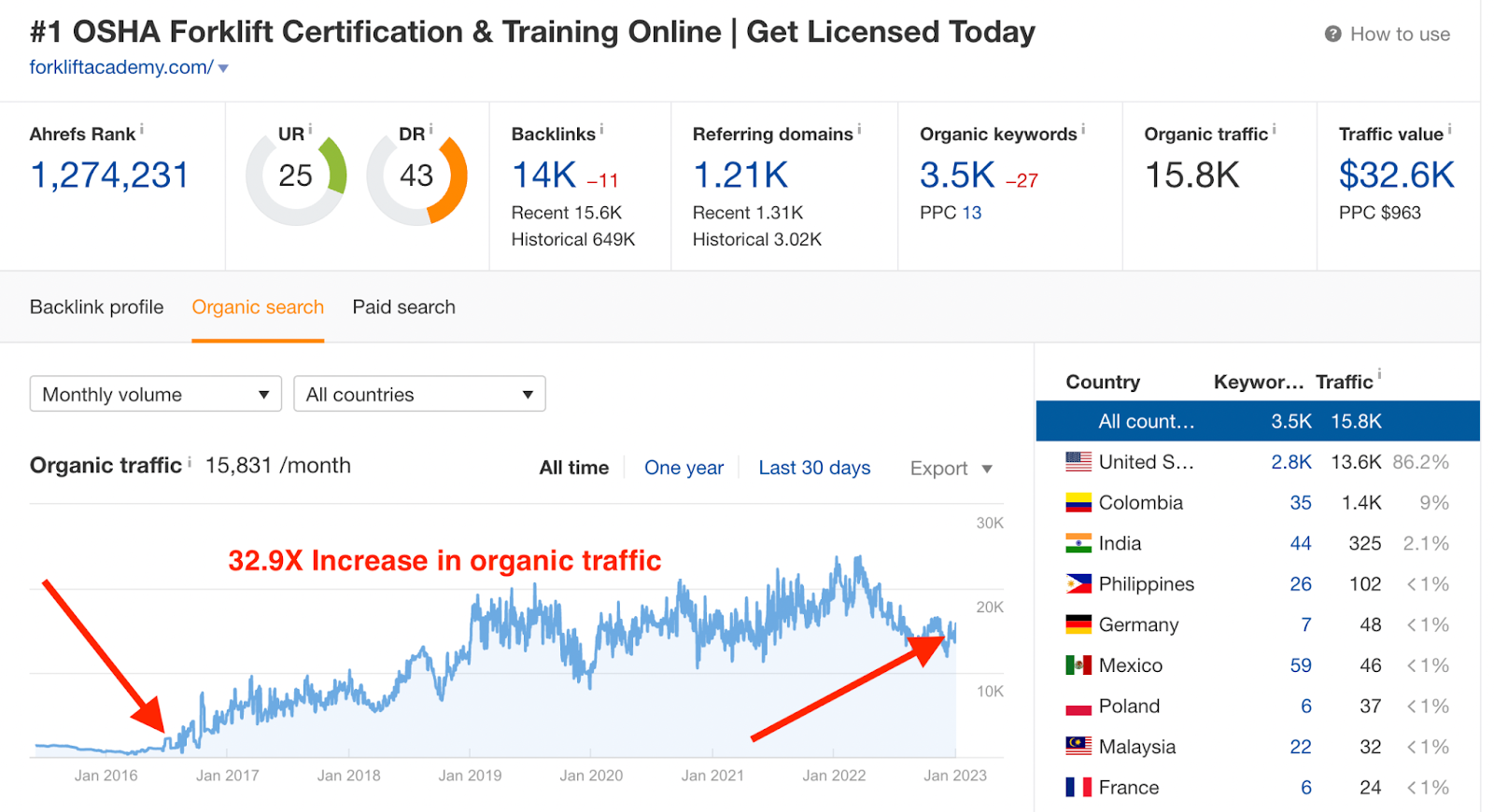1494x812 pixels.
Task: Open Colombia's 35 keywords link
Action: (x=1301, y=503)
